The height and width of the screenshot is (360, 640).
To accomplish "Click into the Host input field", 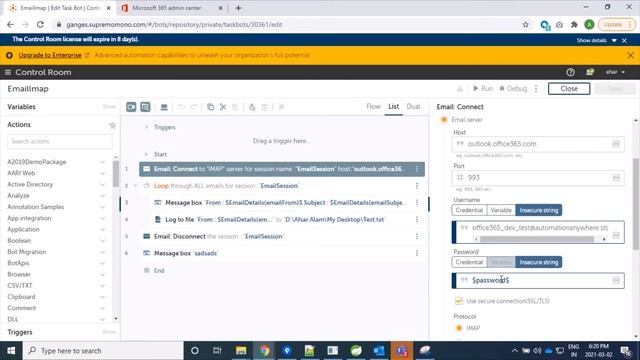I will [x=538, y=144].
